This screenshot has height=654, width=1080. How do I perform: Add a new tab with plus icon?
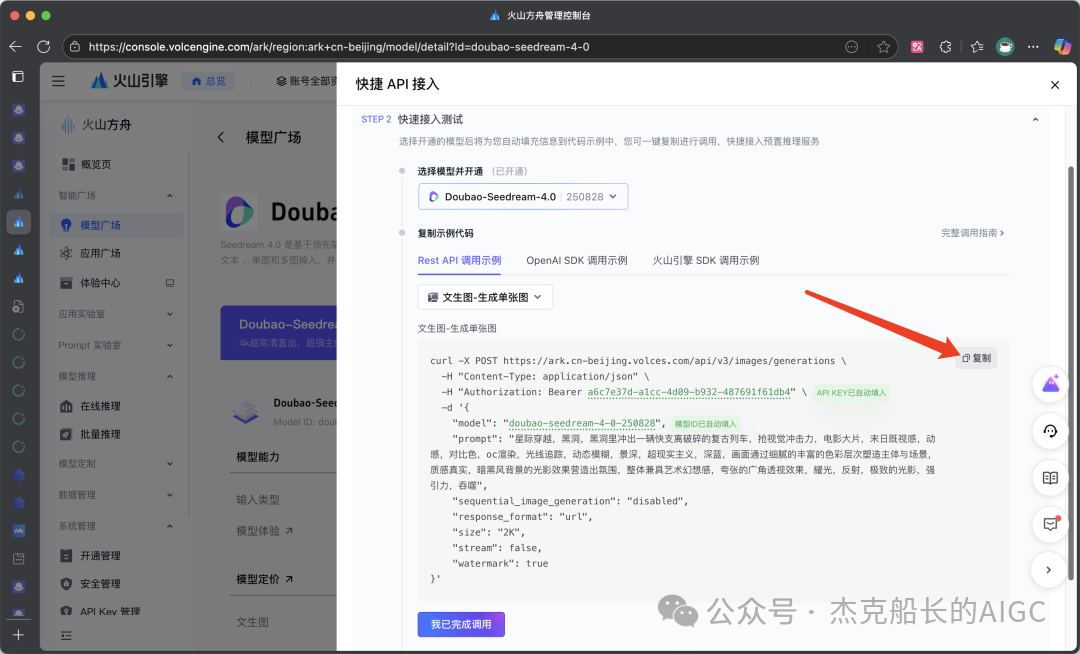coord(19,635)
